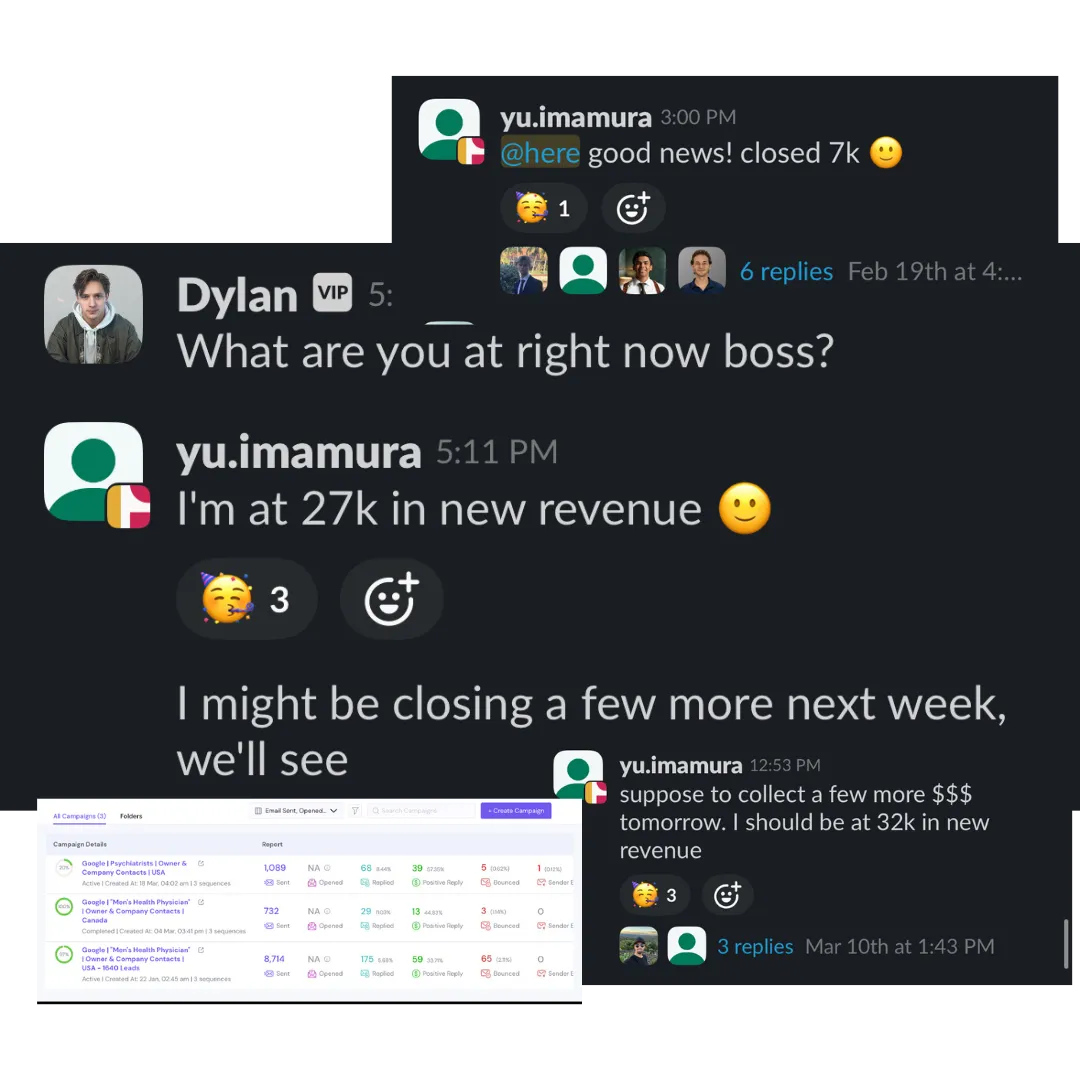The image size is (1080, 1080).
Task: Switch to the All Campaigns (3) tab
Action: [80, 816]
